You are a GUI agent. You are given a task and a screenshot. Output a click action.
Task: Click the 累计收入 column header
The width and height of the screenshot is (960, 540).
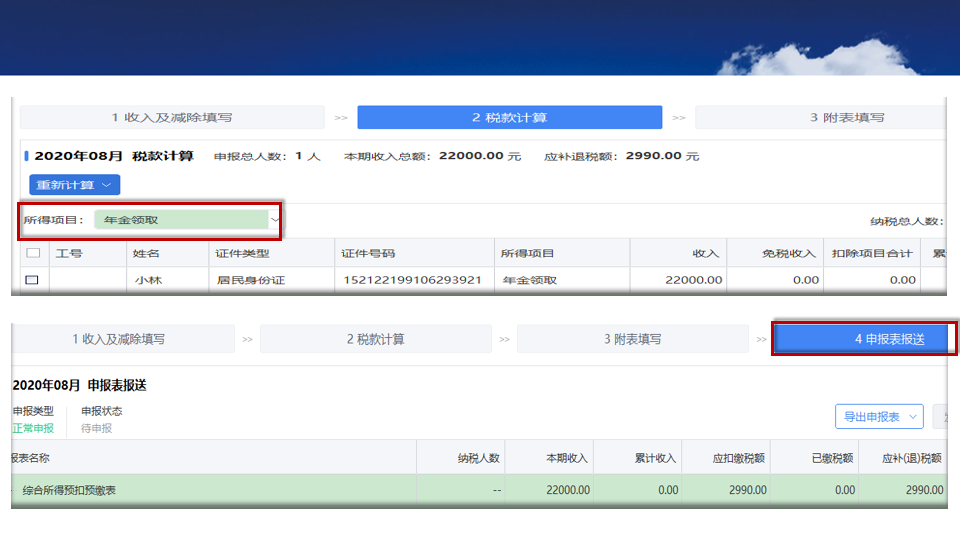pyautogui.click(x=655, y=458)
